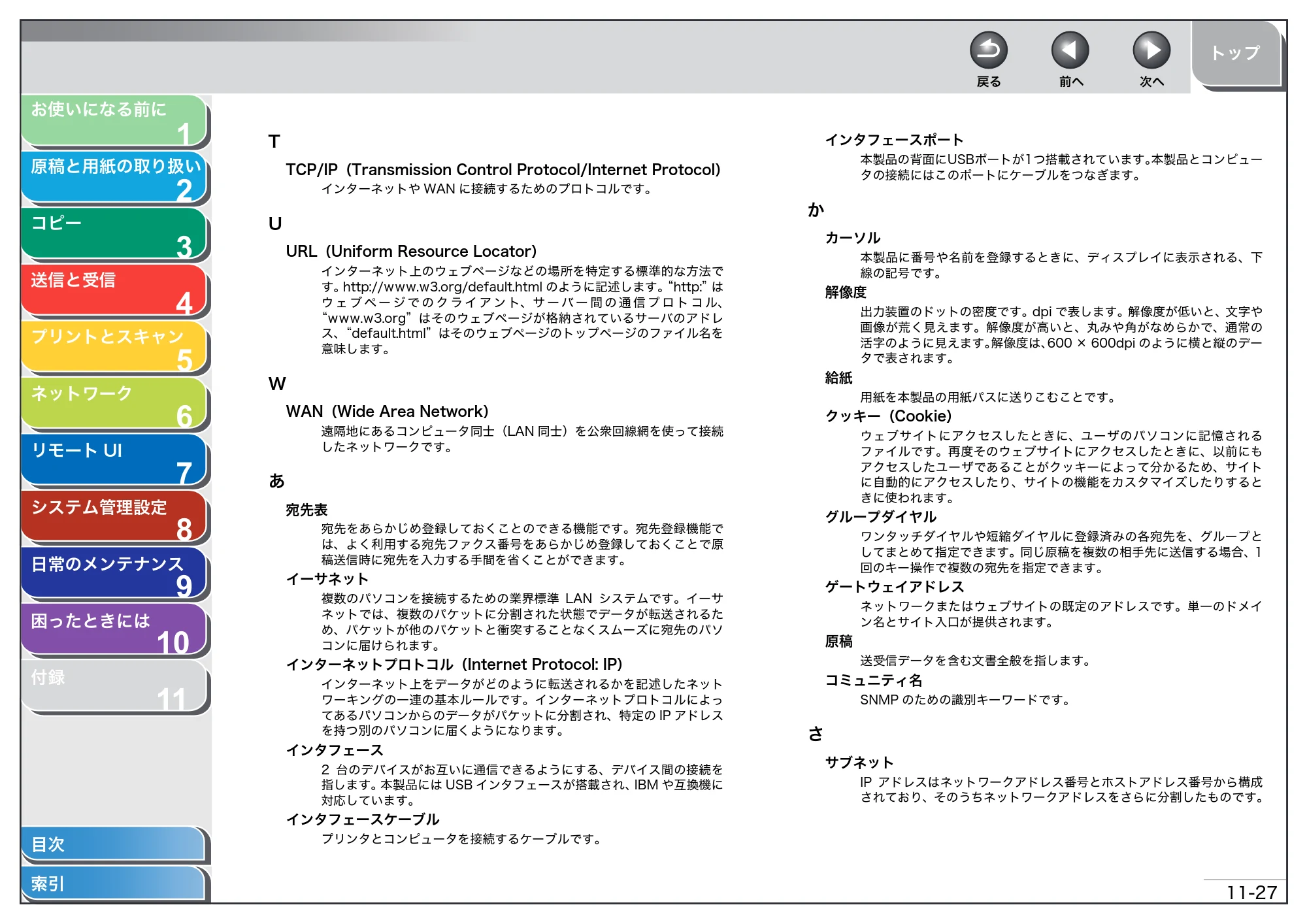Click the 戻る (back) round arrow icon
This screenshot has height=924, width=1307.
[x=988, y=50]
